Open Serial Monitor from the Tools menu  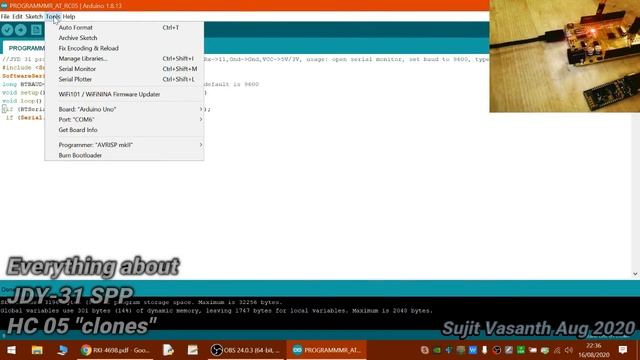click(x=124, y=69)
